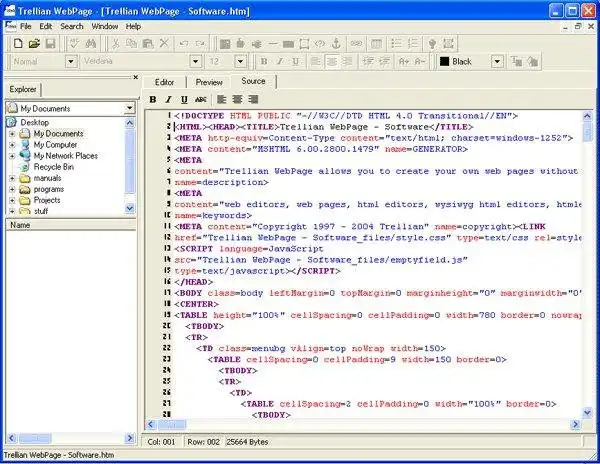Open the My Documents location dropdown

pos(129,107)
